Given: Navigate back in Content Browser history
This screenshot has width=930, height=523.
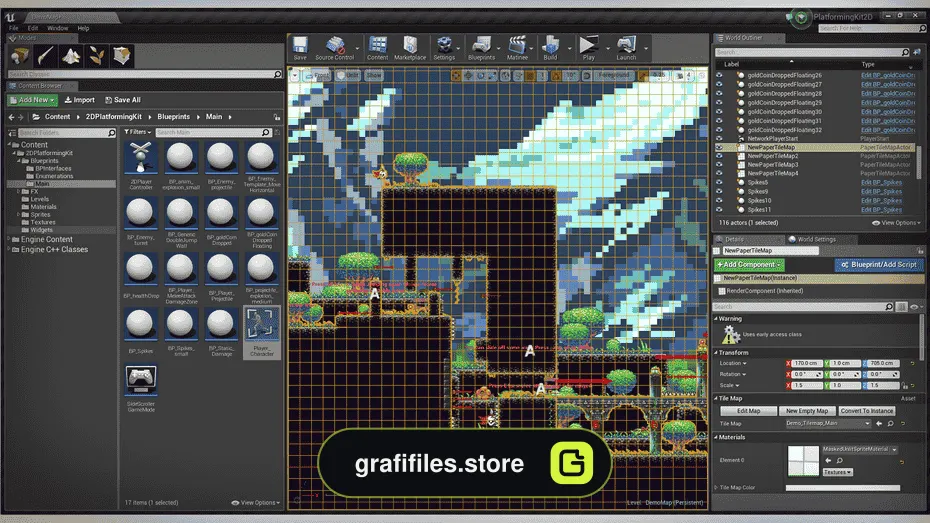Looking at the screenshot, I should [11, 117].
